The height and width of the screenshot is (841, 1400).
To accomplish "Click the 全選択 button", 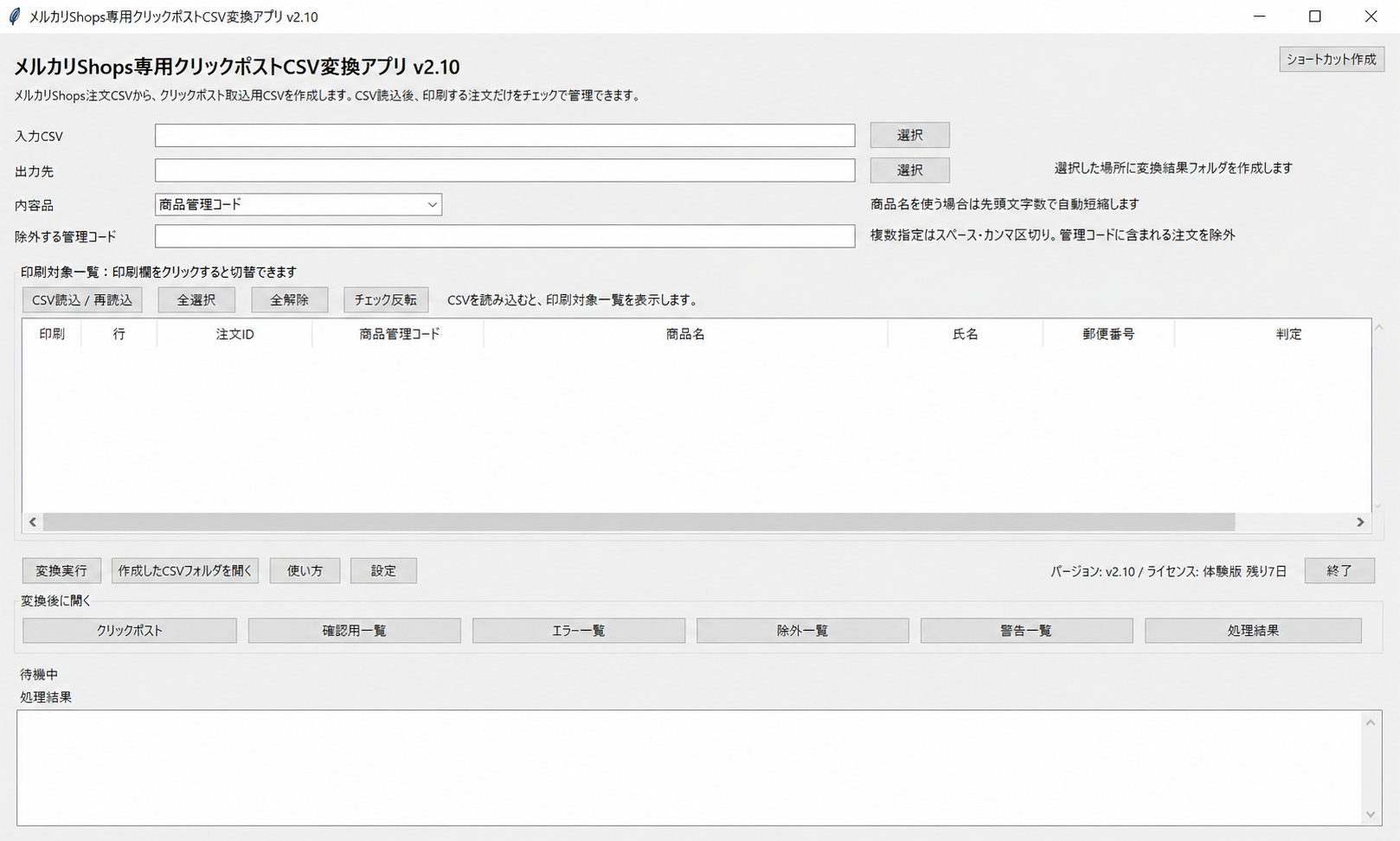I will coord(196,300).
